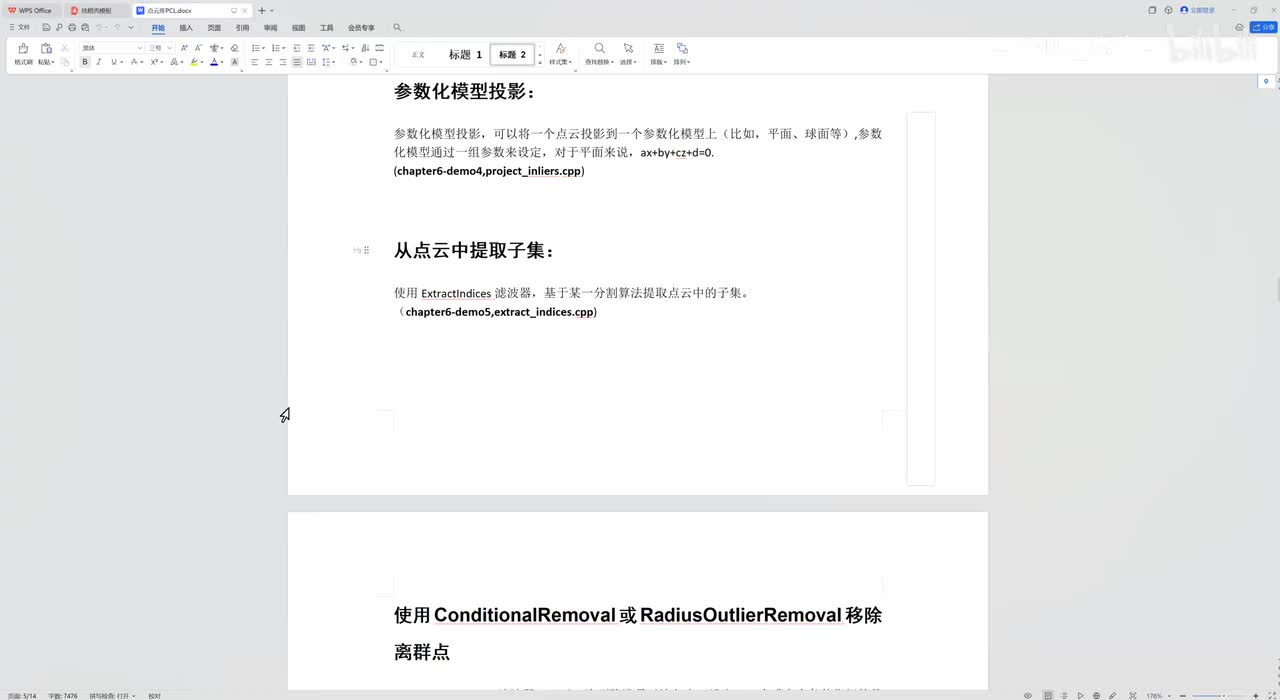Toggle Align left paragraph alignment
The image size is (1280, 700).
click(x=255, y=62)
